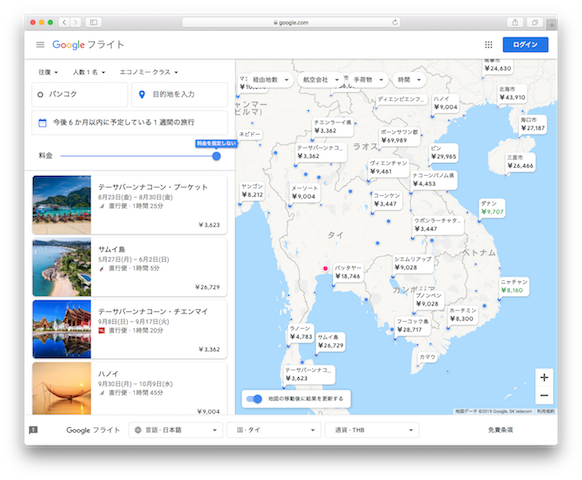Click the pink Bangkok origin map dot
Screen dimensions: 582x480
pyautogui.click(x=326, y=268)
